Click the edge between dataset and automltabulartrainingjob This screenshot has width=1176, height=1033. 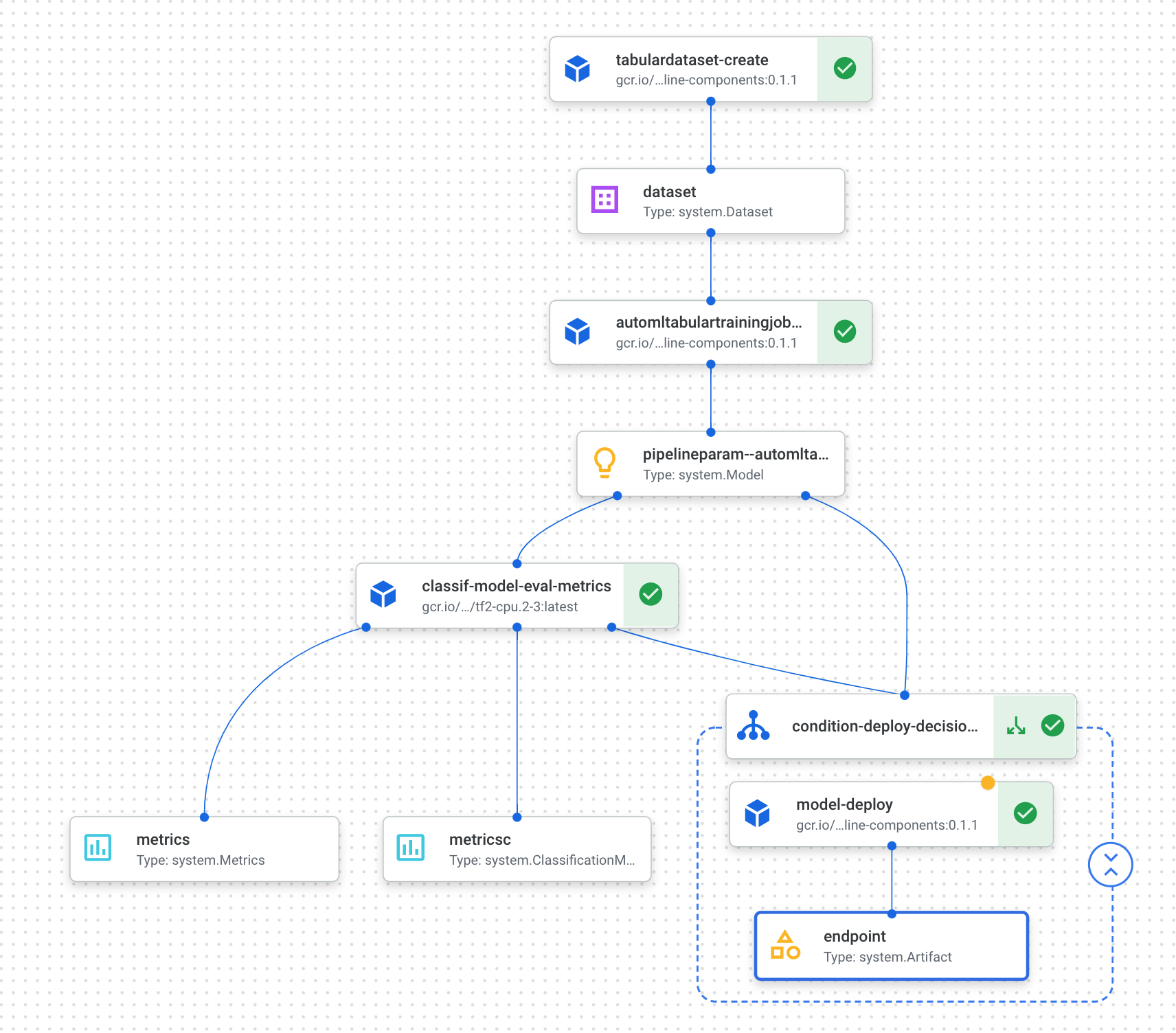pyautogui.click(x=710, y=269)
